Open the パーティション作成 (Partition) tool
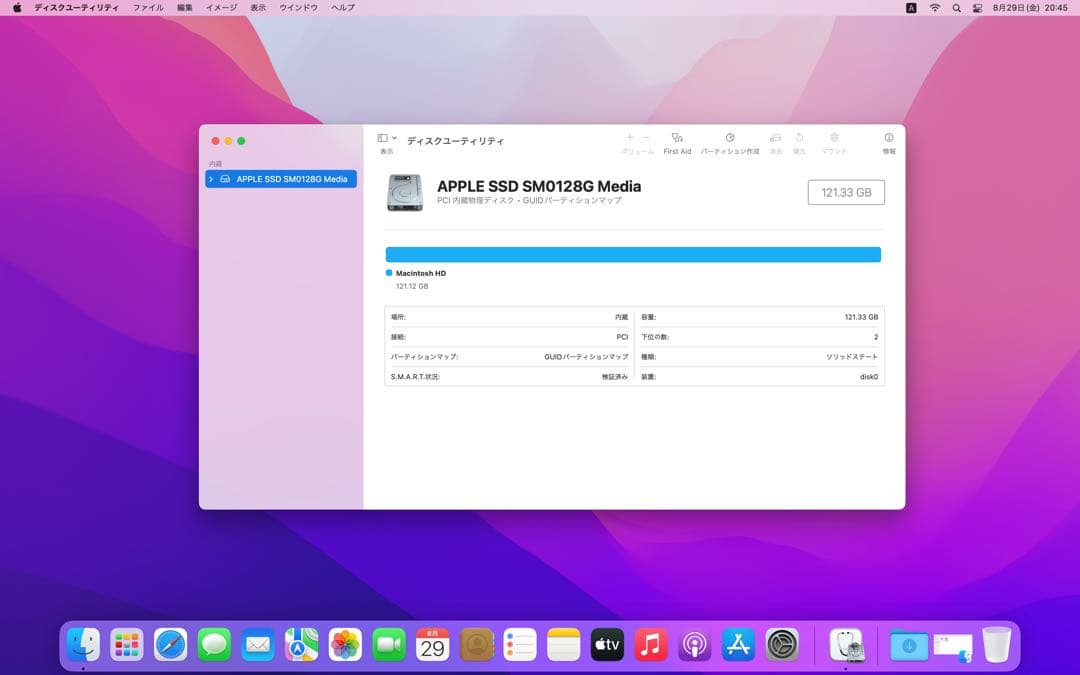 pos(731,138)
